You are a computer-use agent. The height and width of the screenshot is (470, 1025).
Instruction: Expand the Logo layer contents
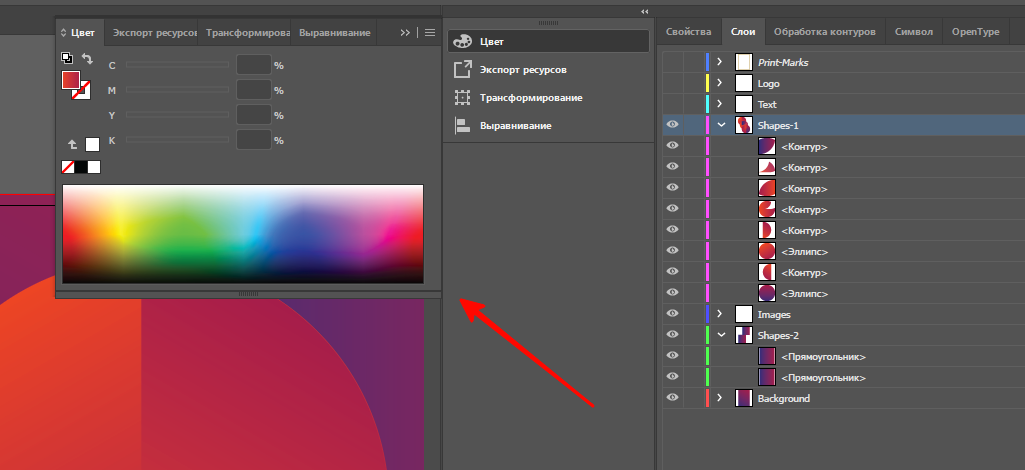pyautogui.click(x=719, y=83)
